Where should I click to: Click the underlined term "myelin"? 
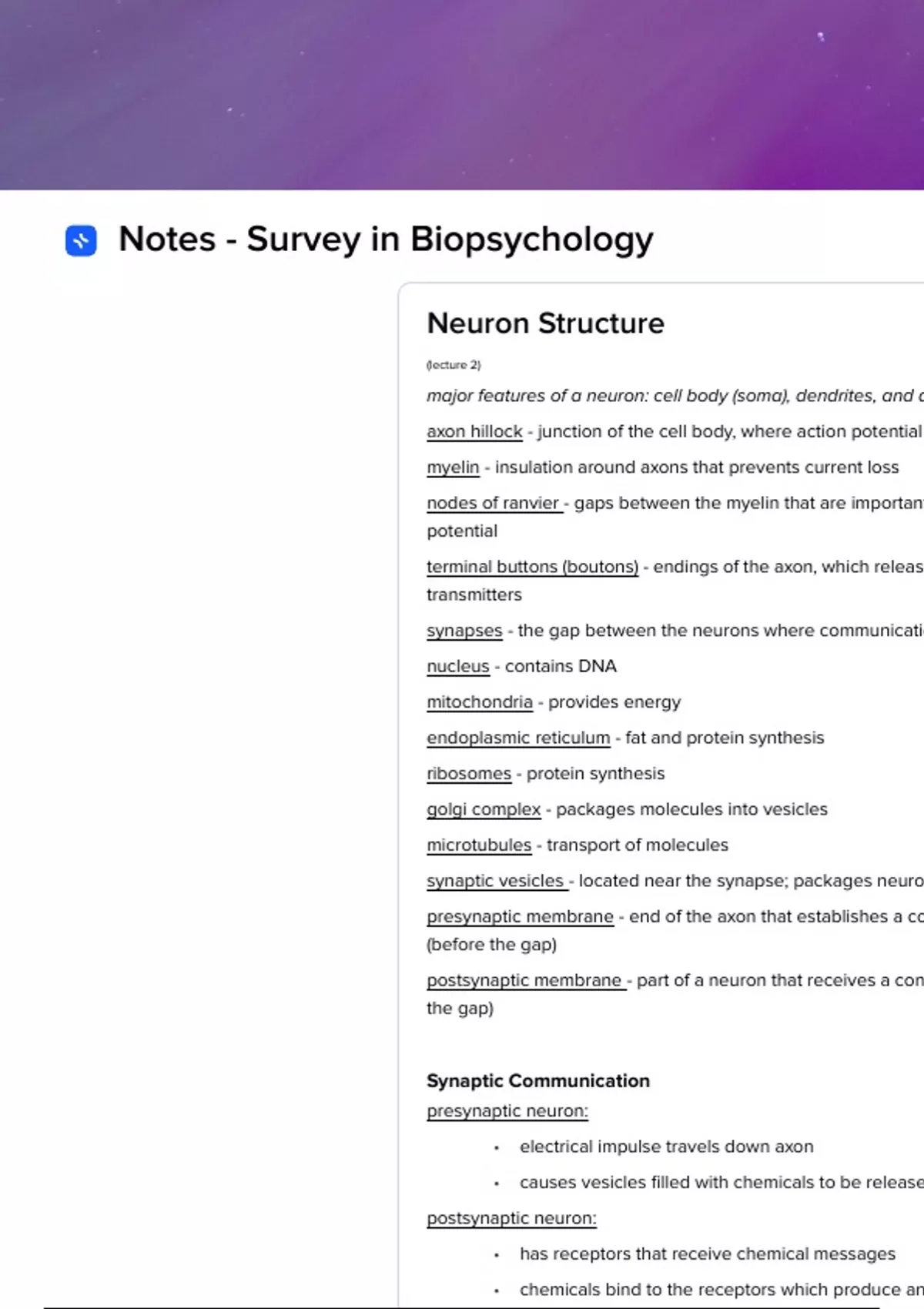click(453, 467)
